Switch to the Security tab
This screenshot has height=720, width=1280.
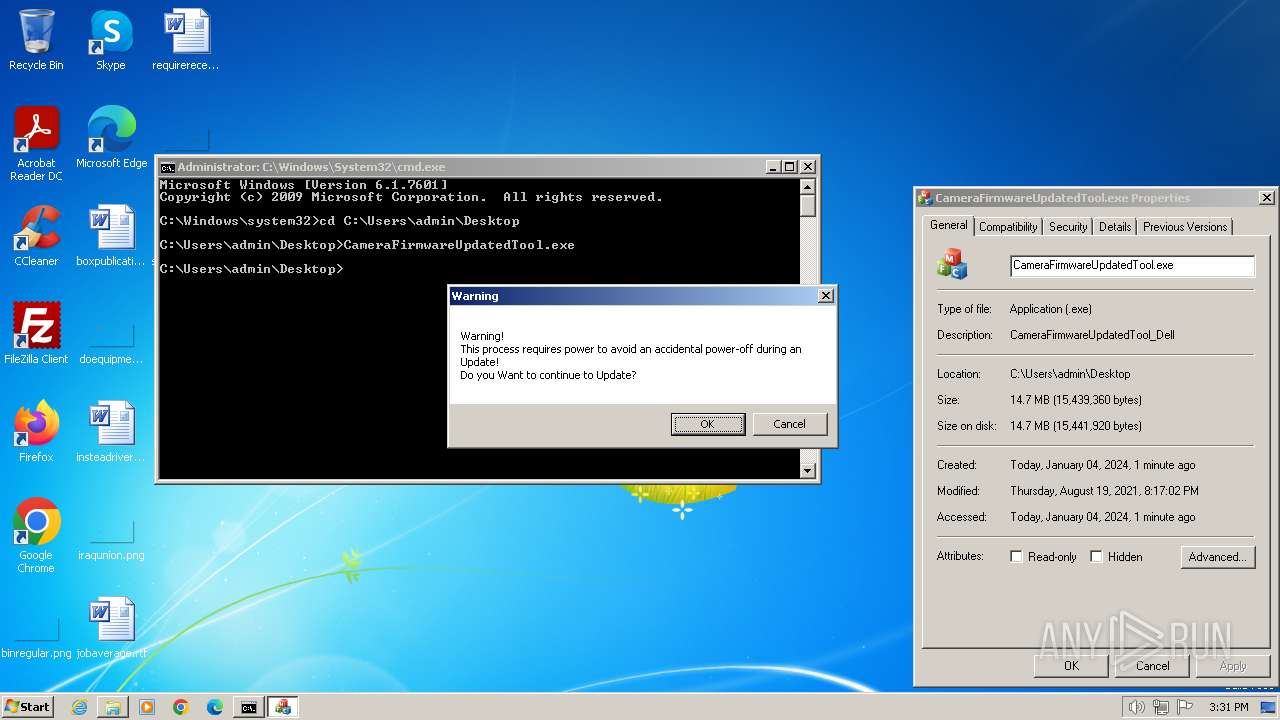click(1068, 227)
